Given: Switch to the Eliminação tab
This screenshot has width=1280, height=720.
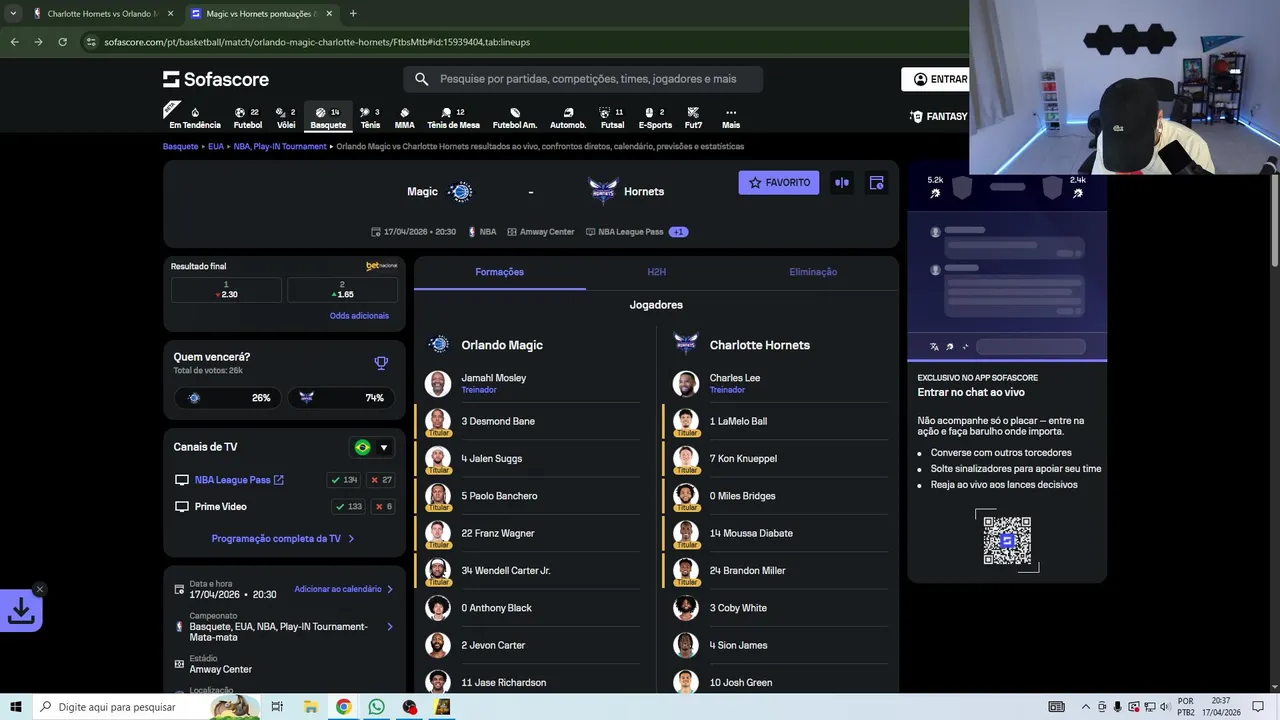Looking at the screenshot, I should point(813,272).
